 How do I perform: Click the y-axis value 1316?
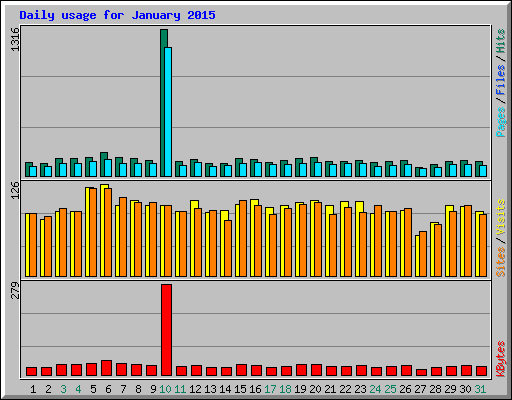coord(15,39)
